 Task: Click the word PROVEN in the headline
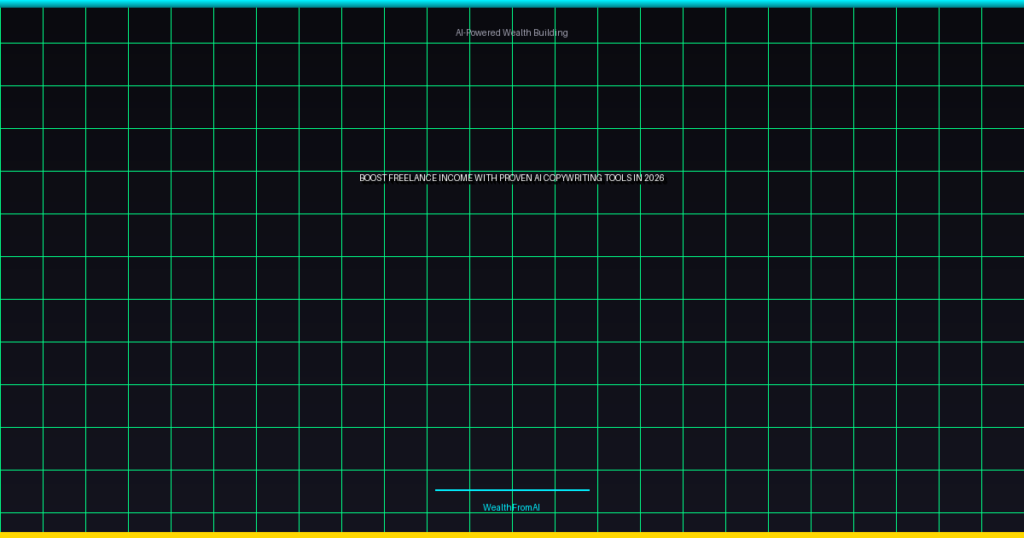[x=515, y=178]
